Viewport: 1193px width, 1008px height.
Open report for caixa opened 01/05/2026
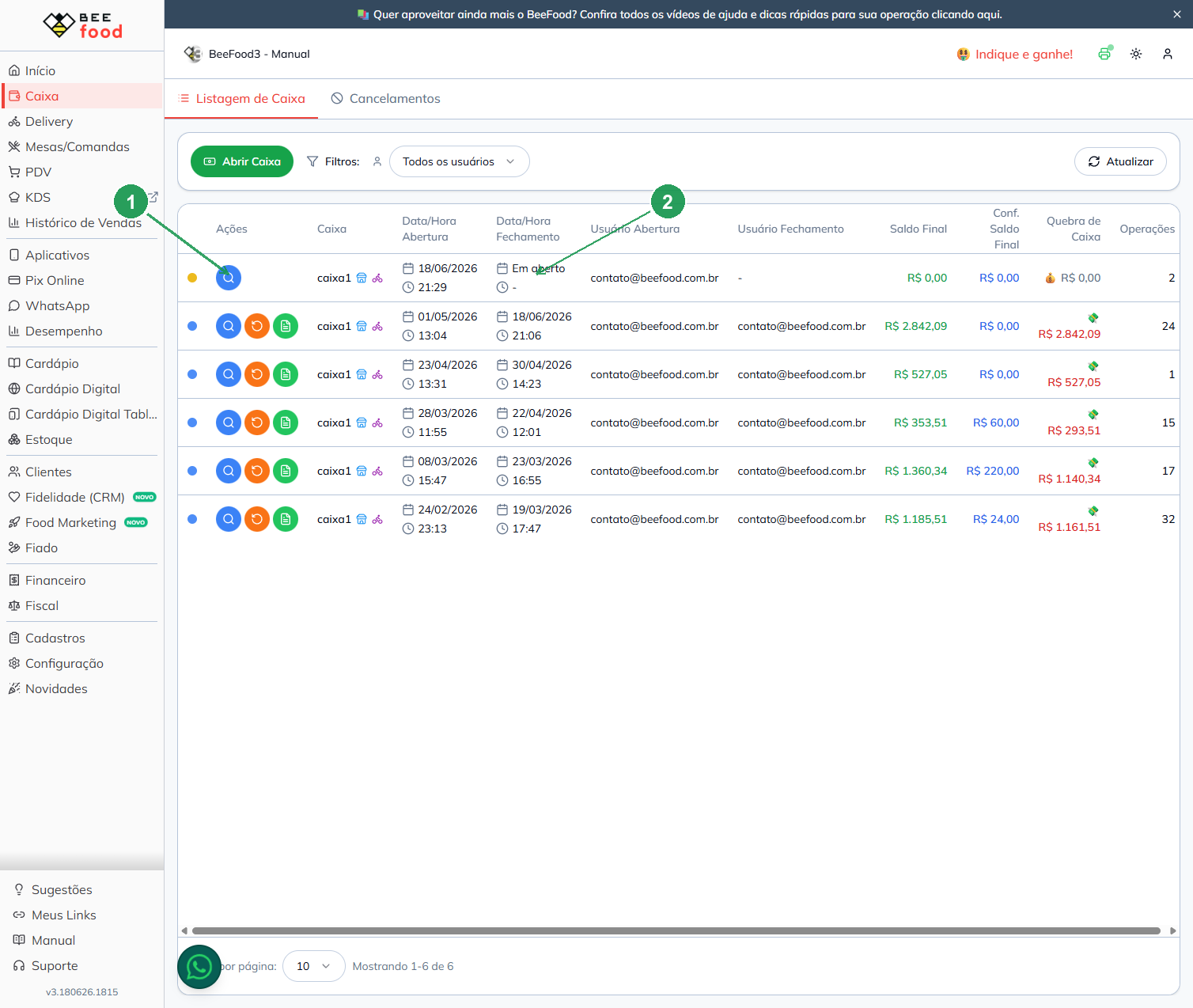(286, 326)
